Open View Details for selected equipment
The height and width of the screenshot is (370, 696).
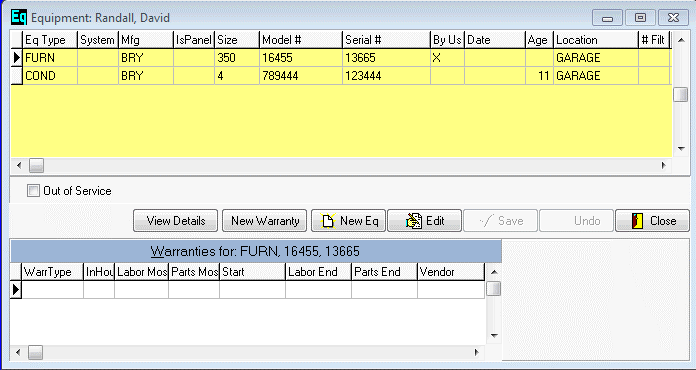click(x=176, y=220)
